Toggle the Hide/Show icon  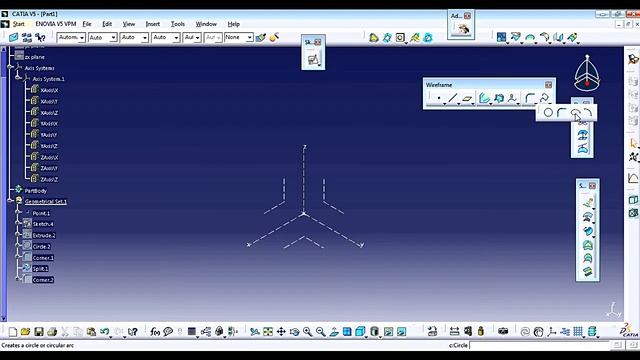388,332
